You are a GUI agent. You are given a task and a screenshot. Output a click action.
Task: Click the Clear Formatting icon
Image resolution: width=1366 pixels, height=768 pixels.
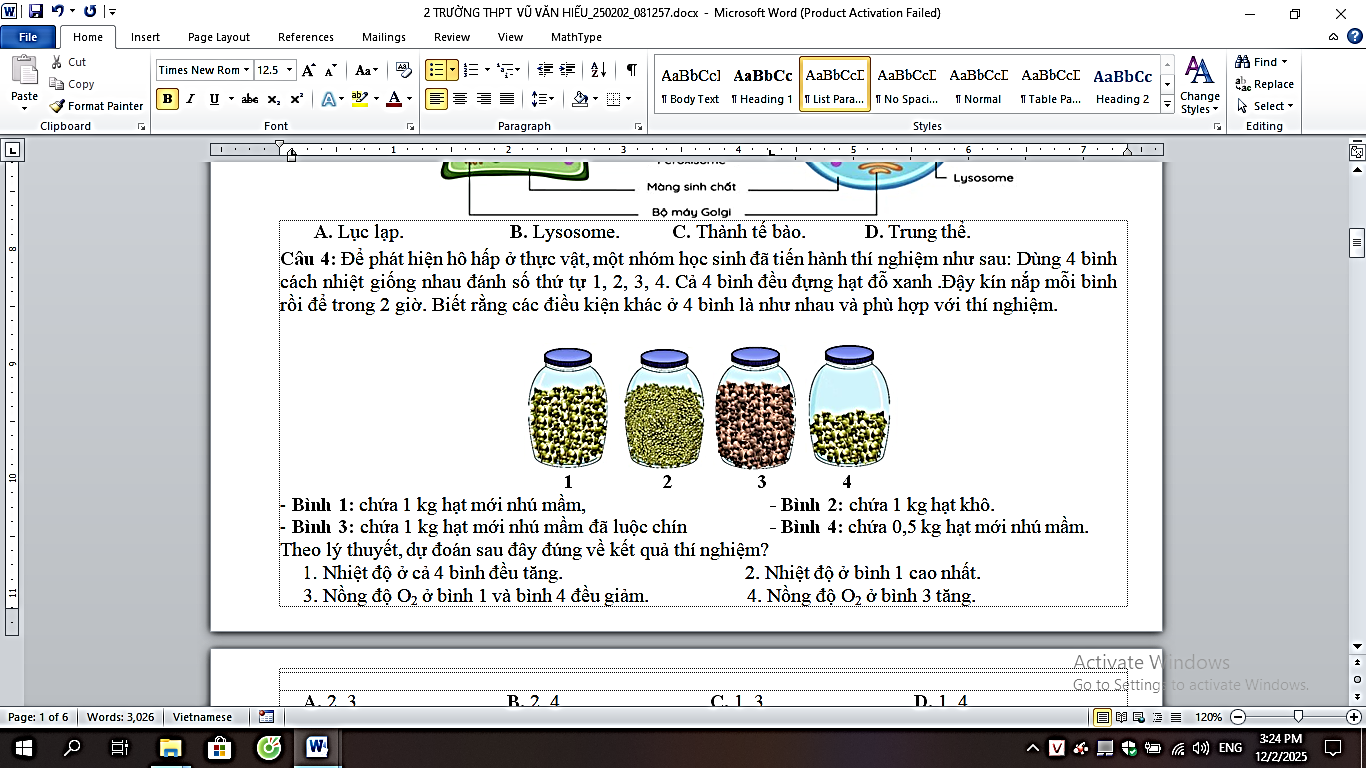pyautogui.click(x=404, y=70)
